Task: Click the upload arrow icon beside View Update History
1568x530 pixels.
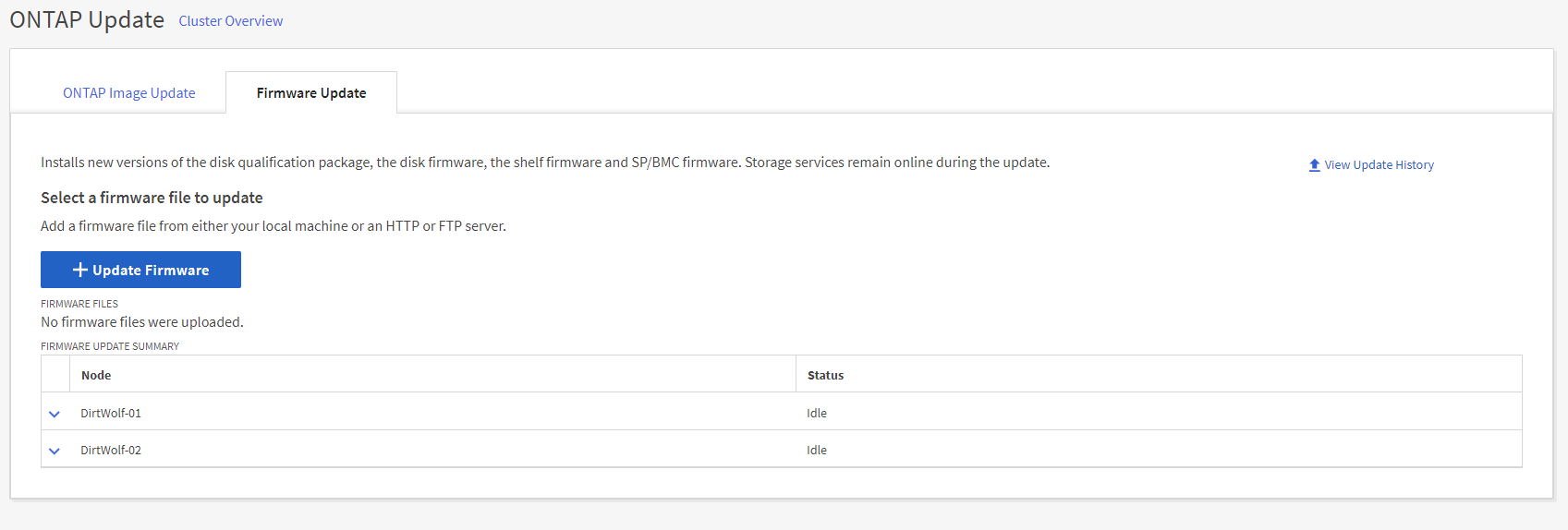Action: pyautogui.click(x=1314, y=165)
